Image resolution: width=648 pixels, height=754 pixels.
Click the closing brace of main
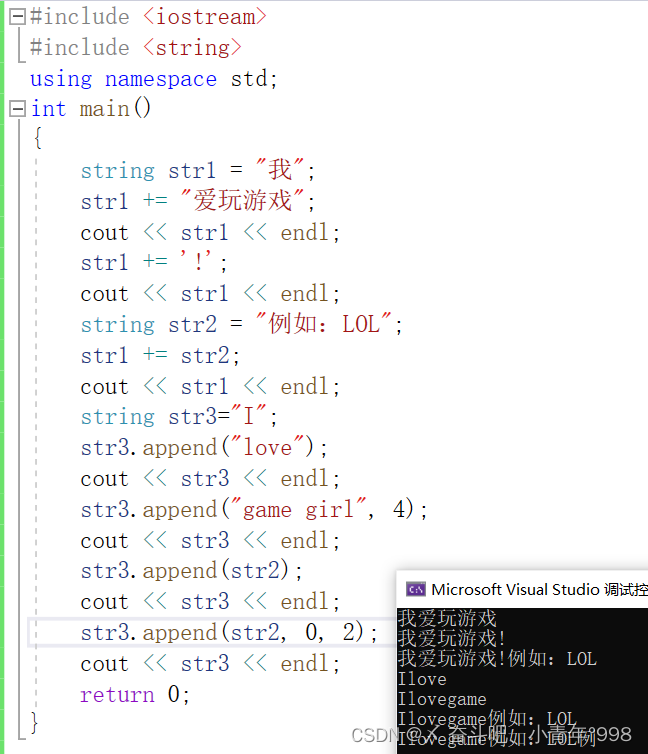tap(34, 722)
